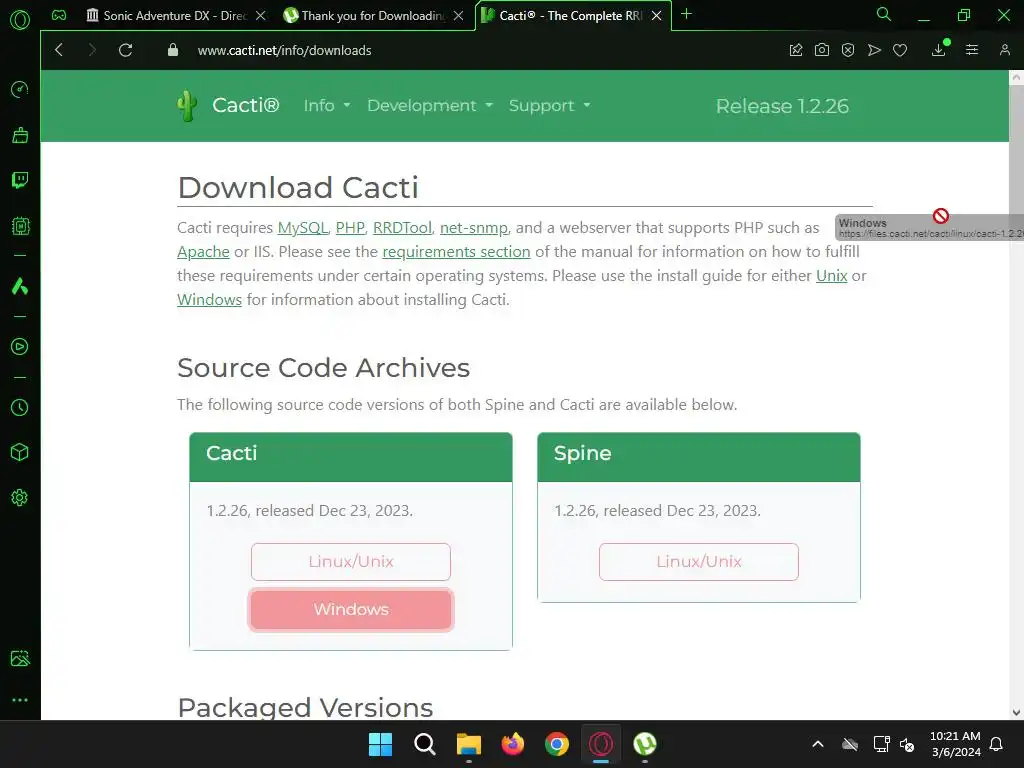Open the Unix install guide link
Screen dimensions: 1024x768
tap(831, 276)
